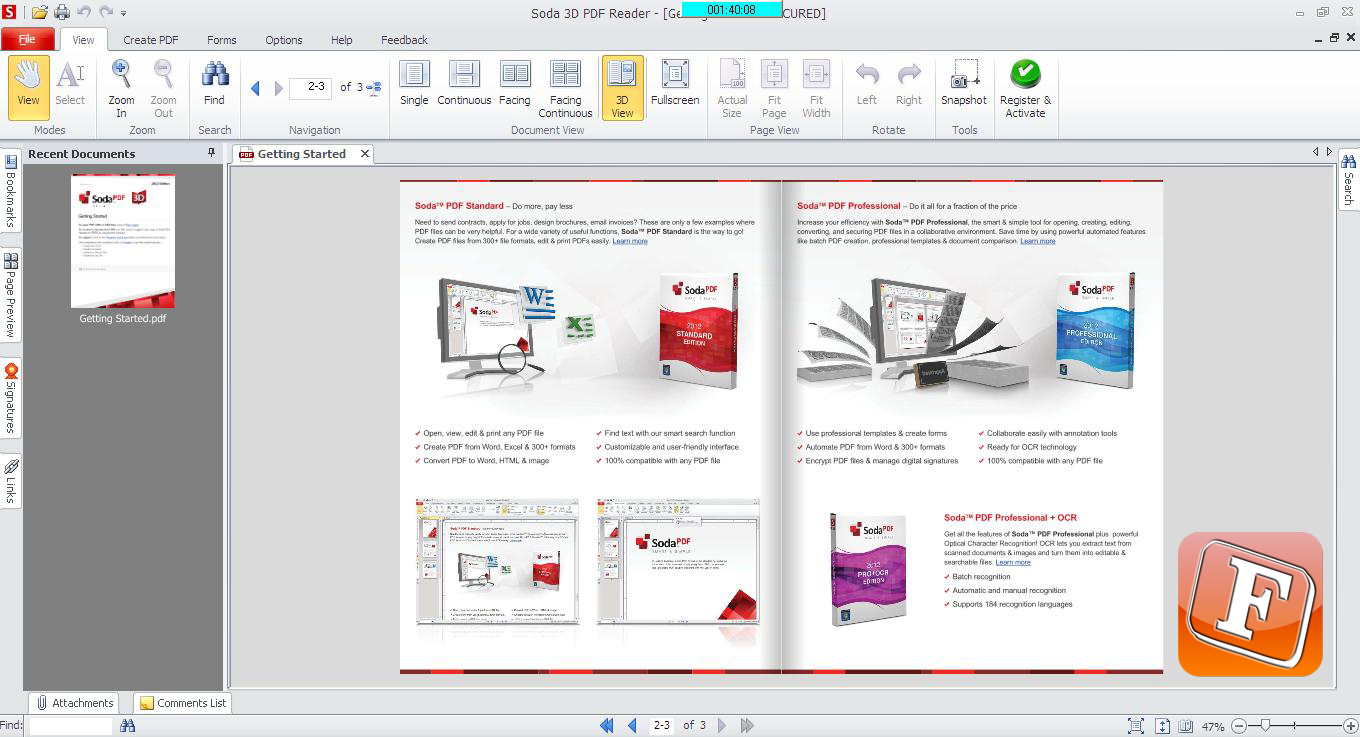
Task: Click the status bar fit page icon
Action: click(1136, 726)
